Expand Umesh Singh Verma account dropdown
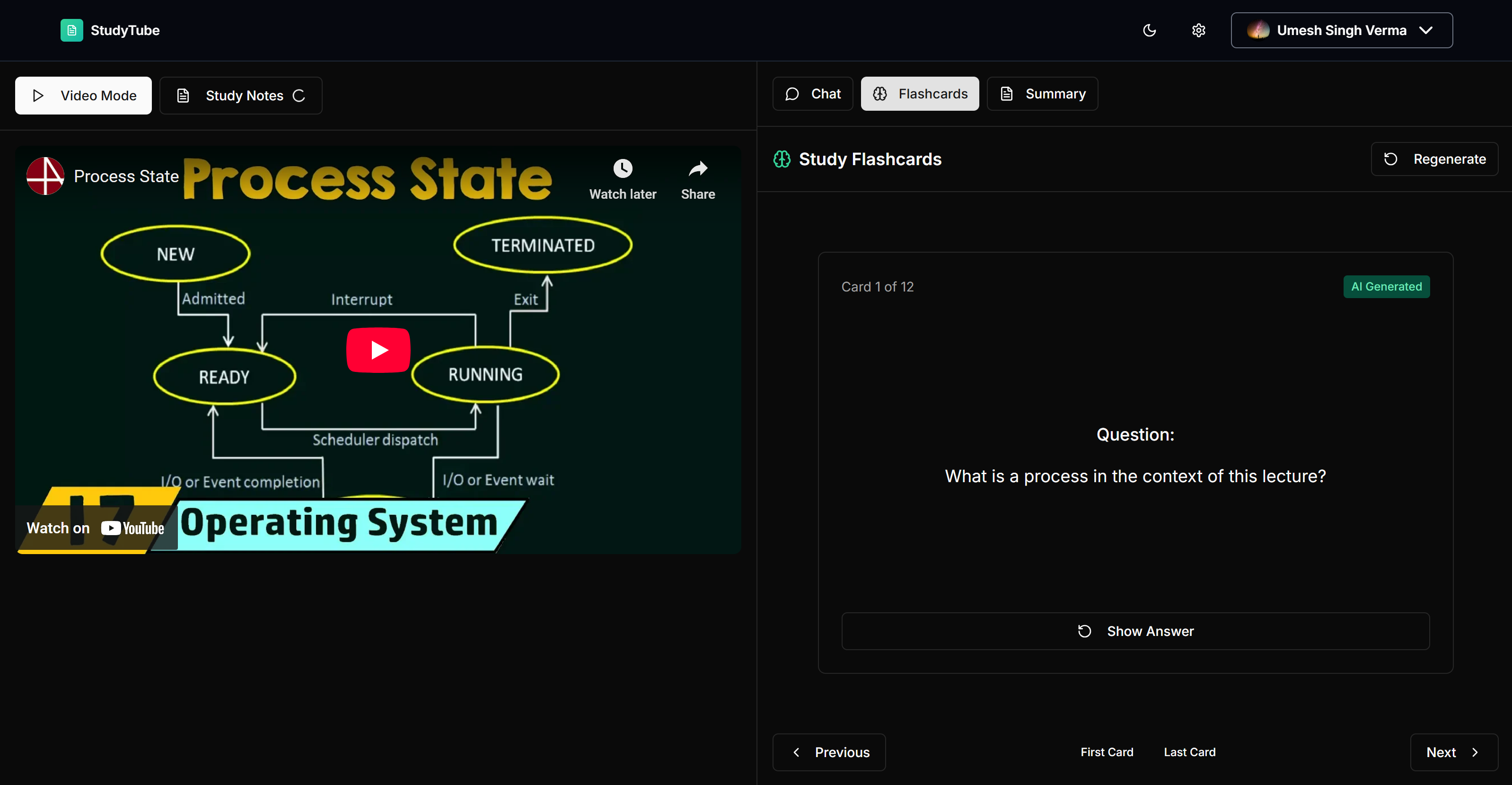 coord(1341,31)
